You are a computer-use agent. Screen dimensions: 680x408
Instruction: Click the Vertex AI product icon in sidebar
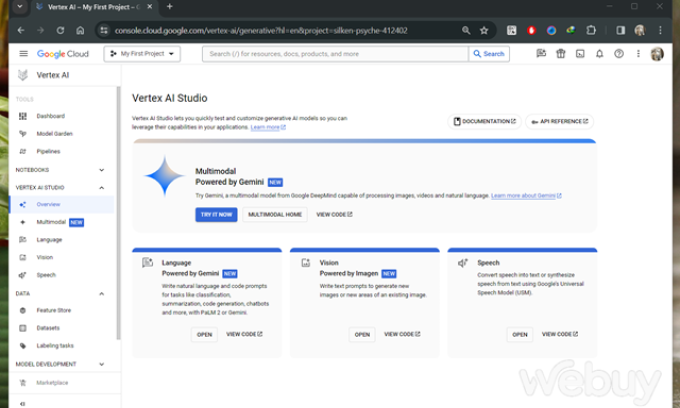coord(23,75)
